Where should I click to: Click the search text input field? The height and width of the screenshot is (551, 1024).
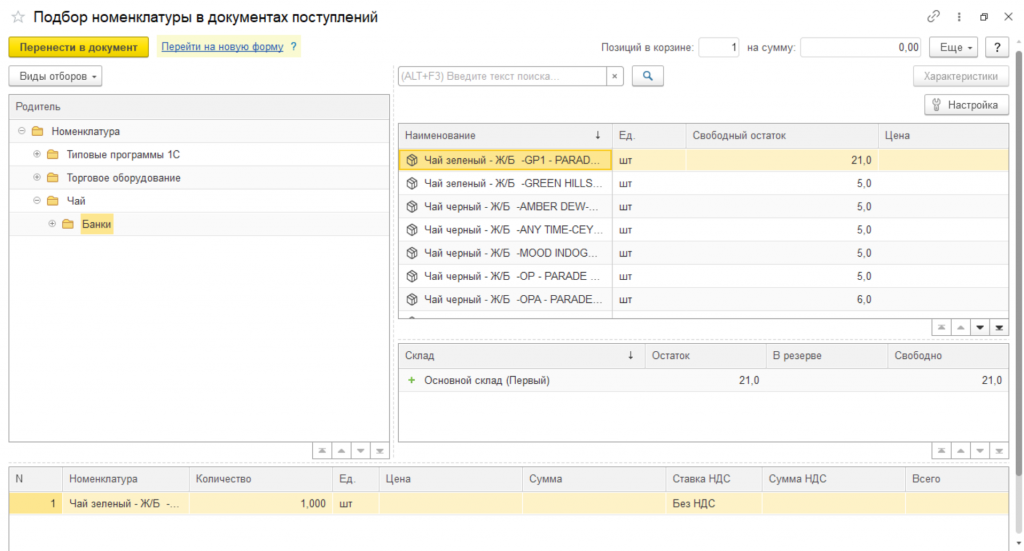tap(500, 76)
